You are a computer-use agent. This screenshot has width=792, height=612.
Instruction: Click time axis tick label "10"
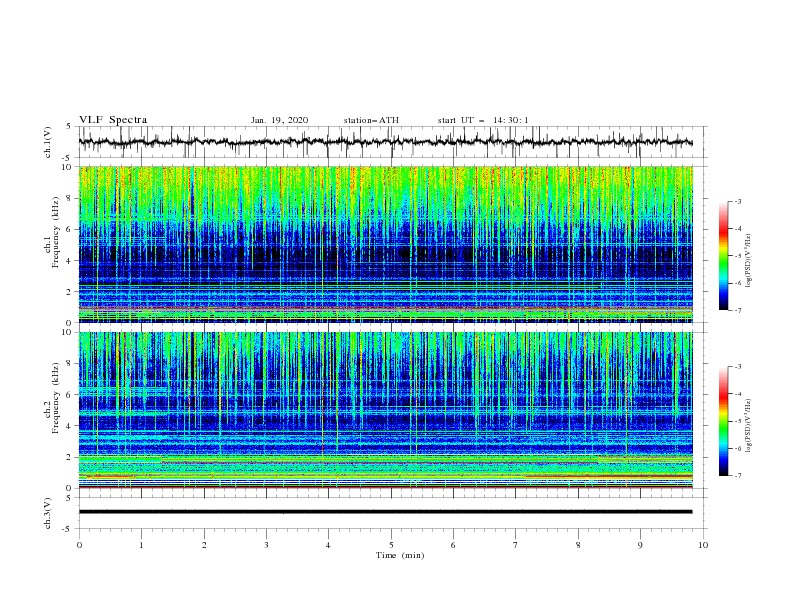pos(703,545)
